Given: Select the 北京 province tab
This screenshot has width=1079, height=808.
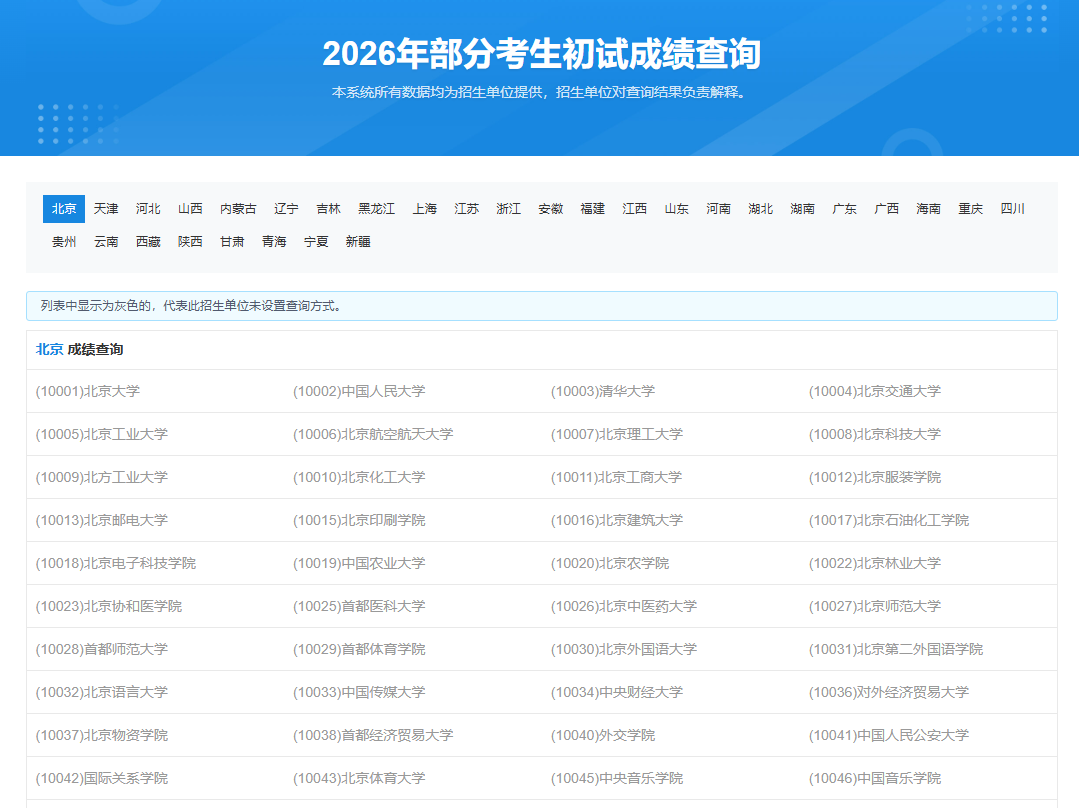Looking at the screenshot, I should point(64,209).
